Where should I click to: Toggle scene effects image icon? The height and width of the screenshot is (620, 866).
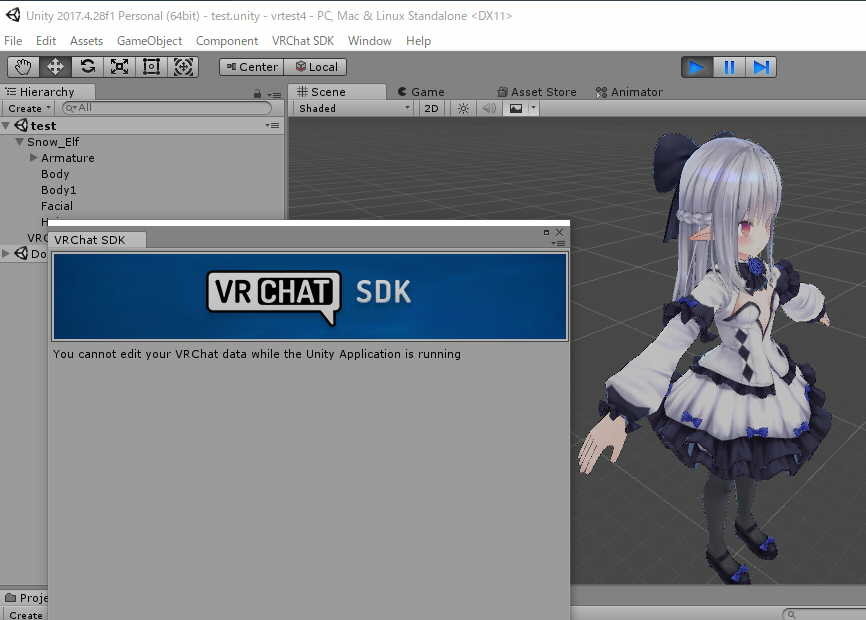(x=516, y=108)
